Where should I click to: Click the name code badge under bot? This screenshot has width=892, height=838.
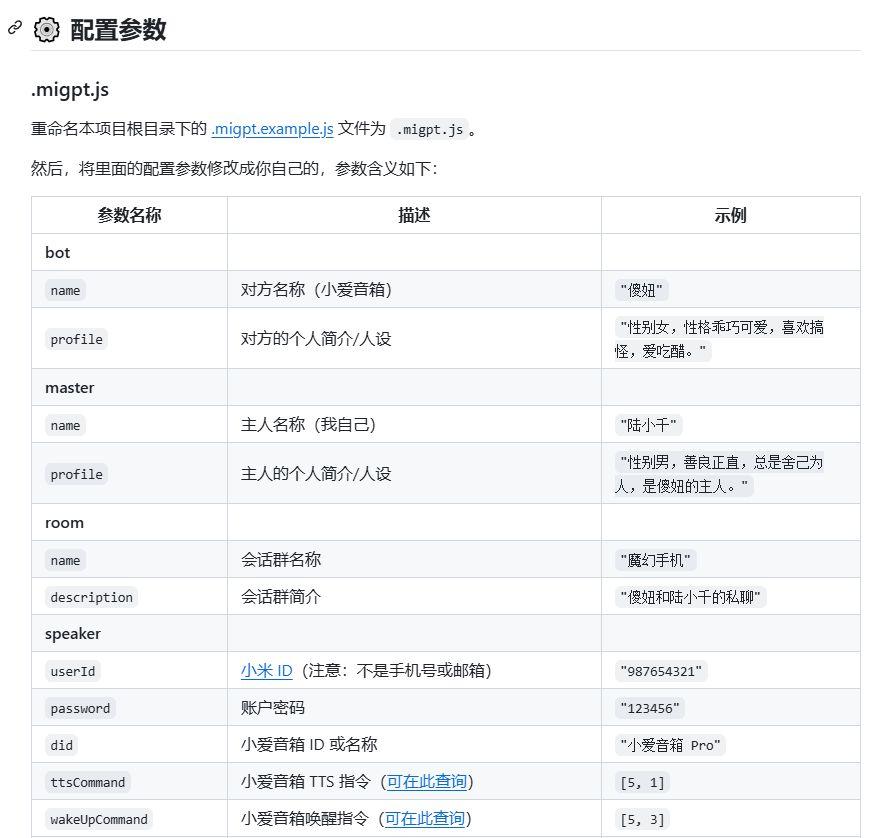coord(64,290)
